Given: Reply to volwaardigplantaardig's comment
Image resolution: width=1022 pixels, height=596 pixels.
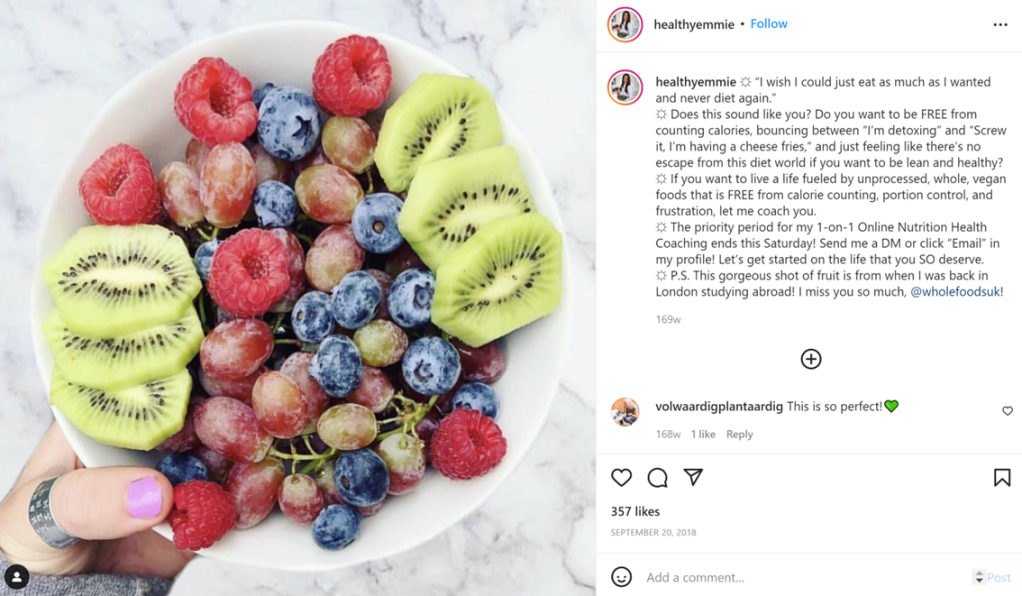Looking at the screenshot, I should [739, 434].
